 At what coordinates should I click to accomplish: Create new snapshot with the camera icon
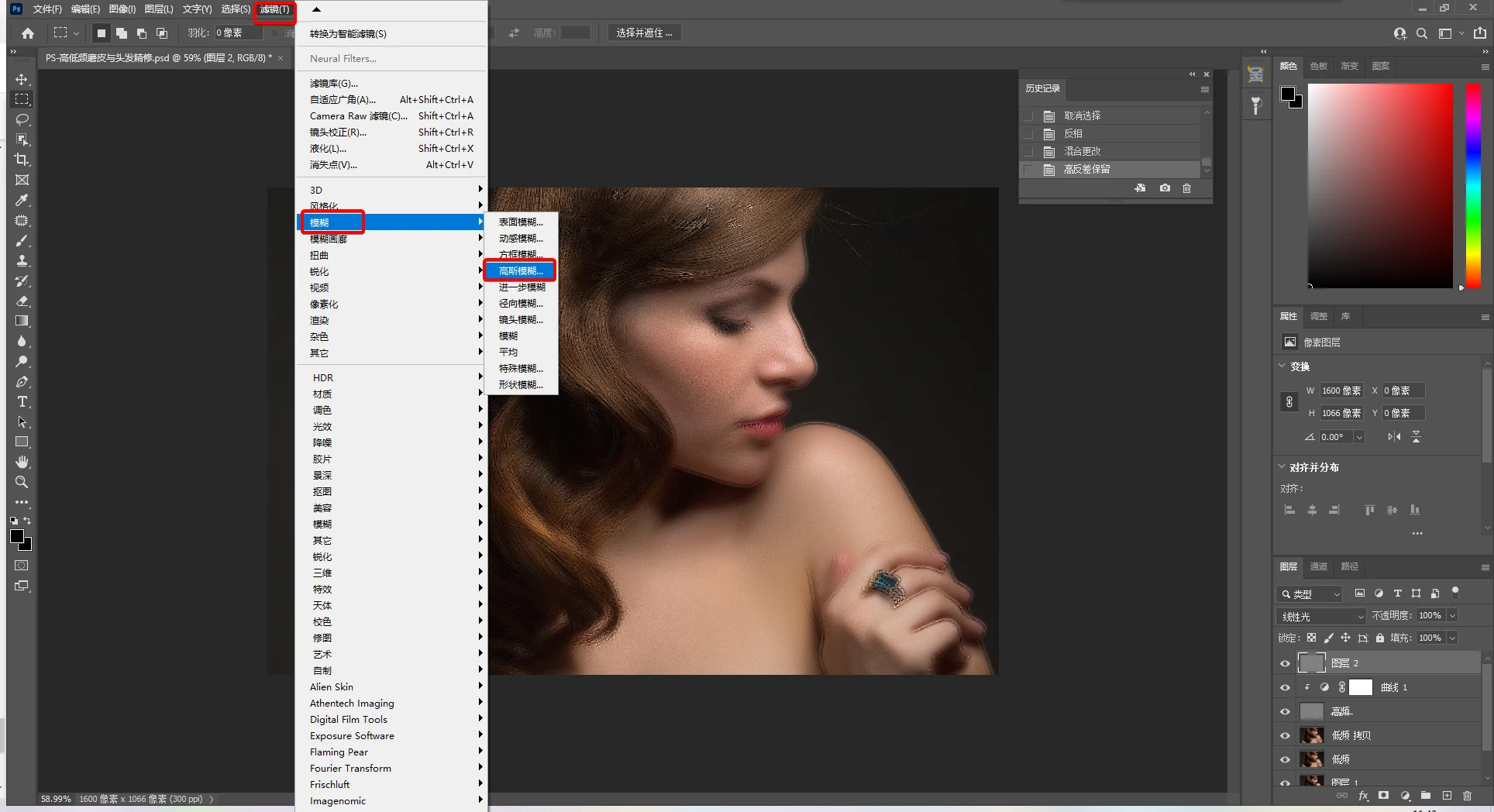click(1165, 188)
